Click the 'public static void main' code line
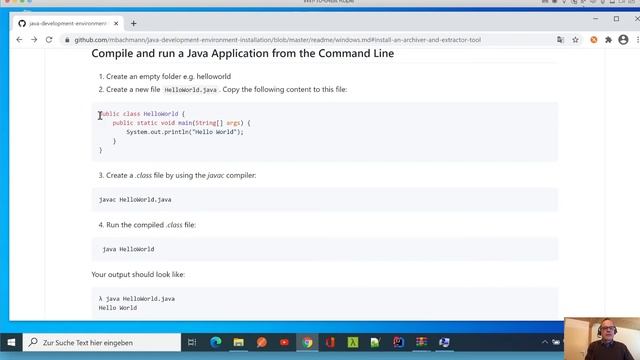Image resolution: width=640 pixels, height=360 pixels. pos(181,123)
